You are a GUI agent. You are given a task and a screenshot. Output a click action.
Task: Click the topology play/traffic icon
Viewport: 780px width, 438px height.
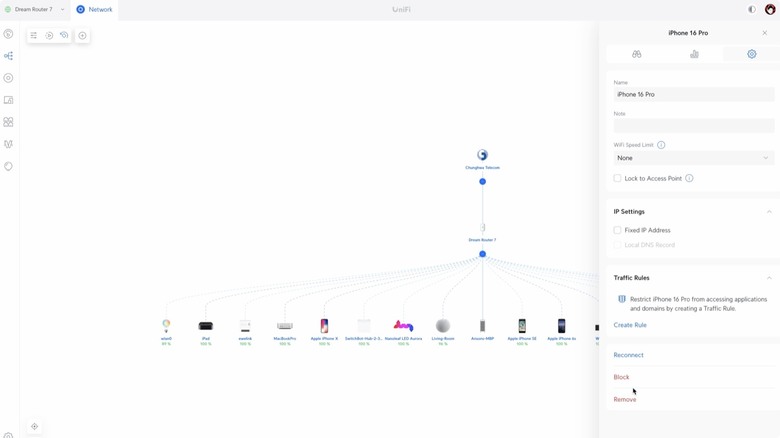tap(49, 35)
